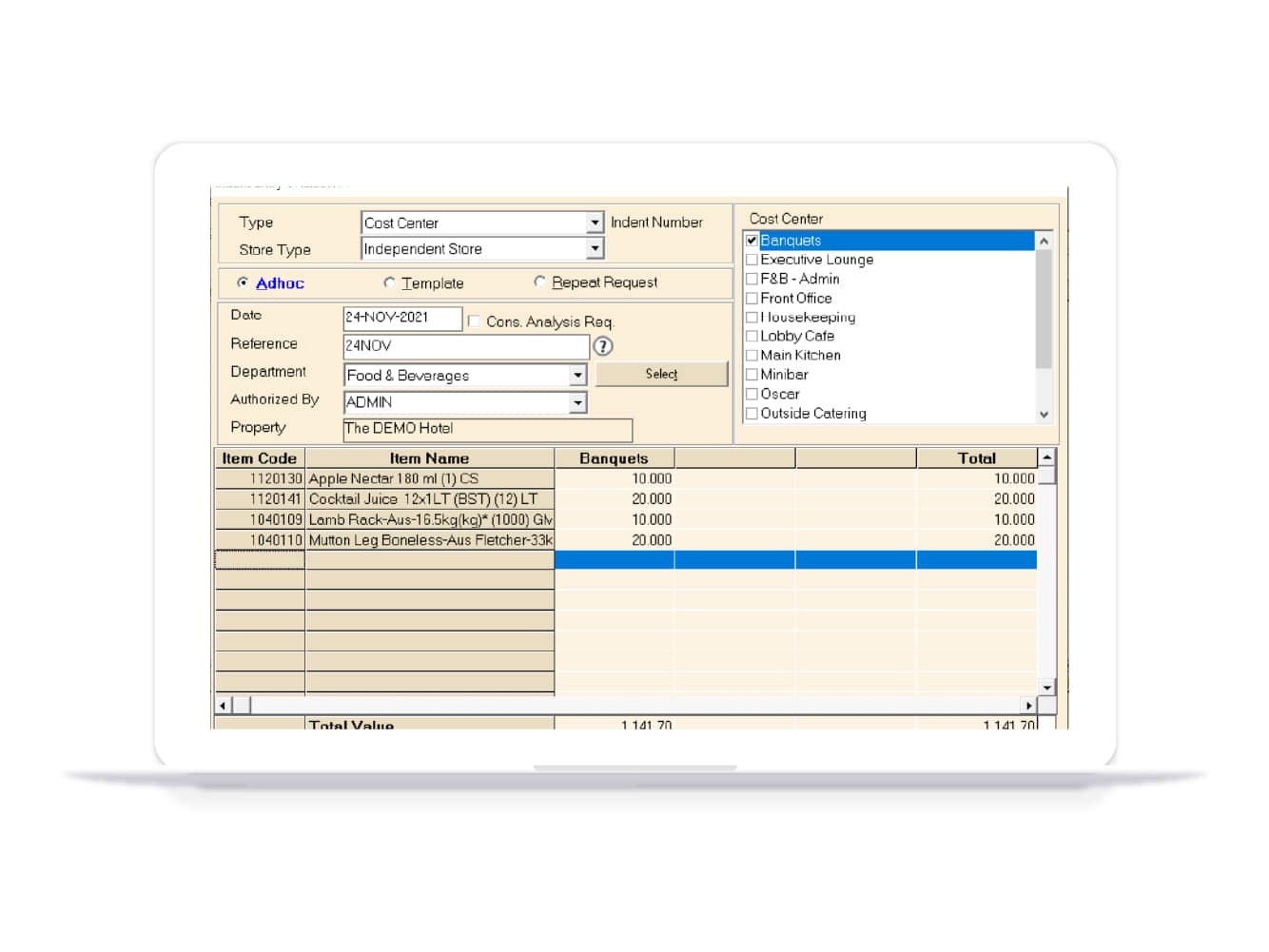The image size is (1269, 952).
Task: Click into the Reference input field
Action: (465, 346)
